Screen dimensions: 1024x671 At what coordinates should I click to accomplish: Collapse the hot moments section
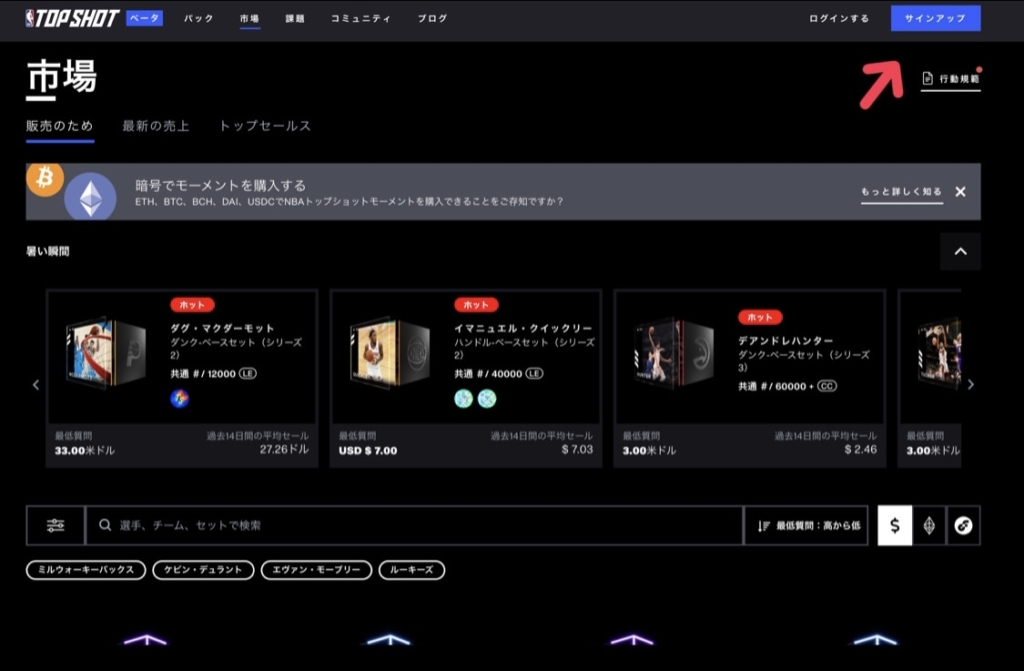960,252
